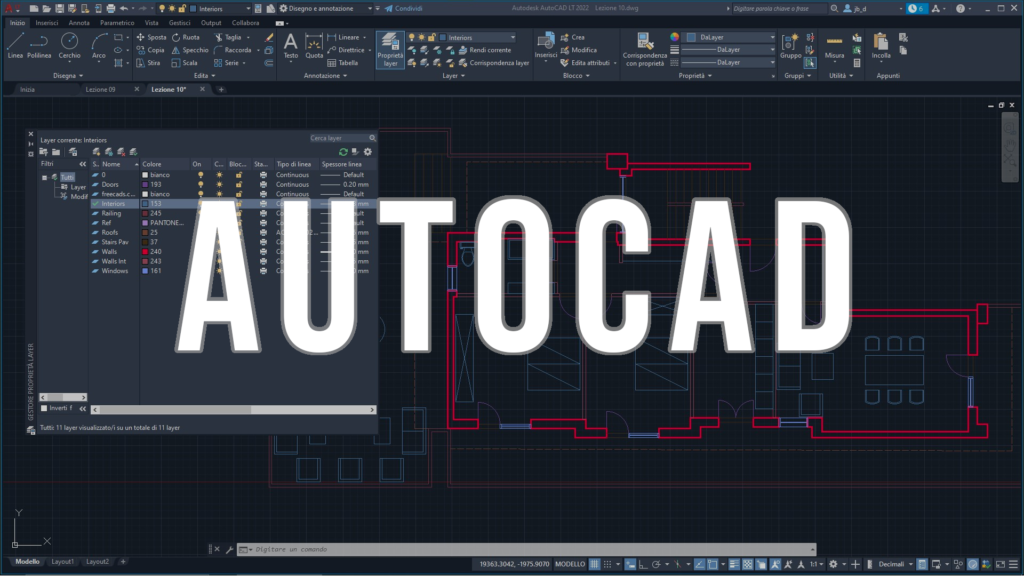
Task: Toggle On lightbulb for layer 0
Action: (x=200, y=175)
